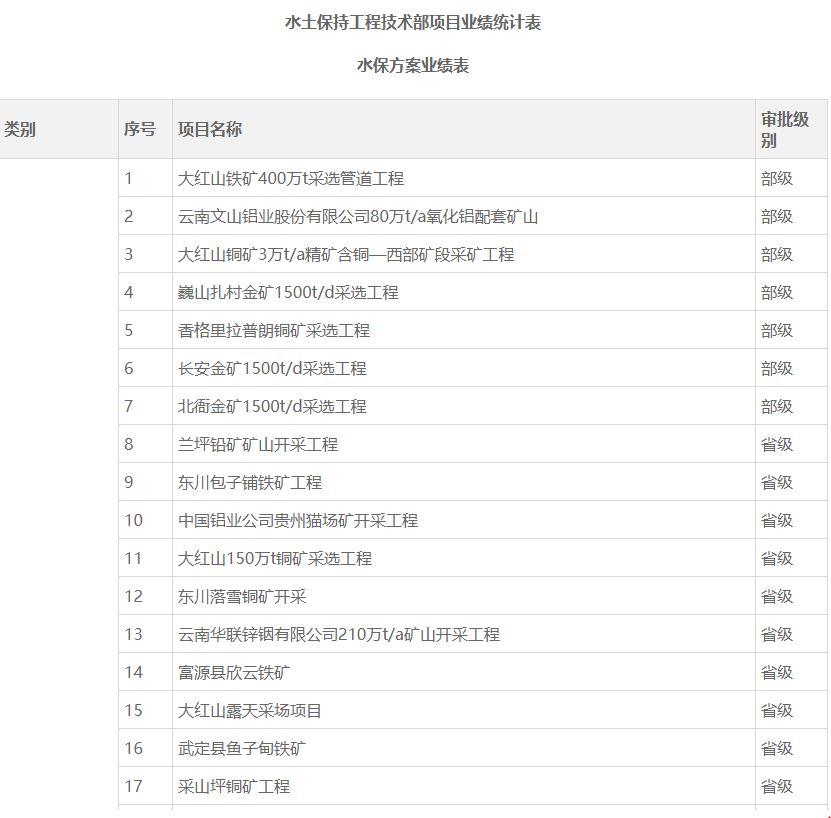Select the 东川落雪铜矿开采 cell

242,597
